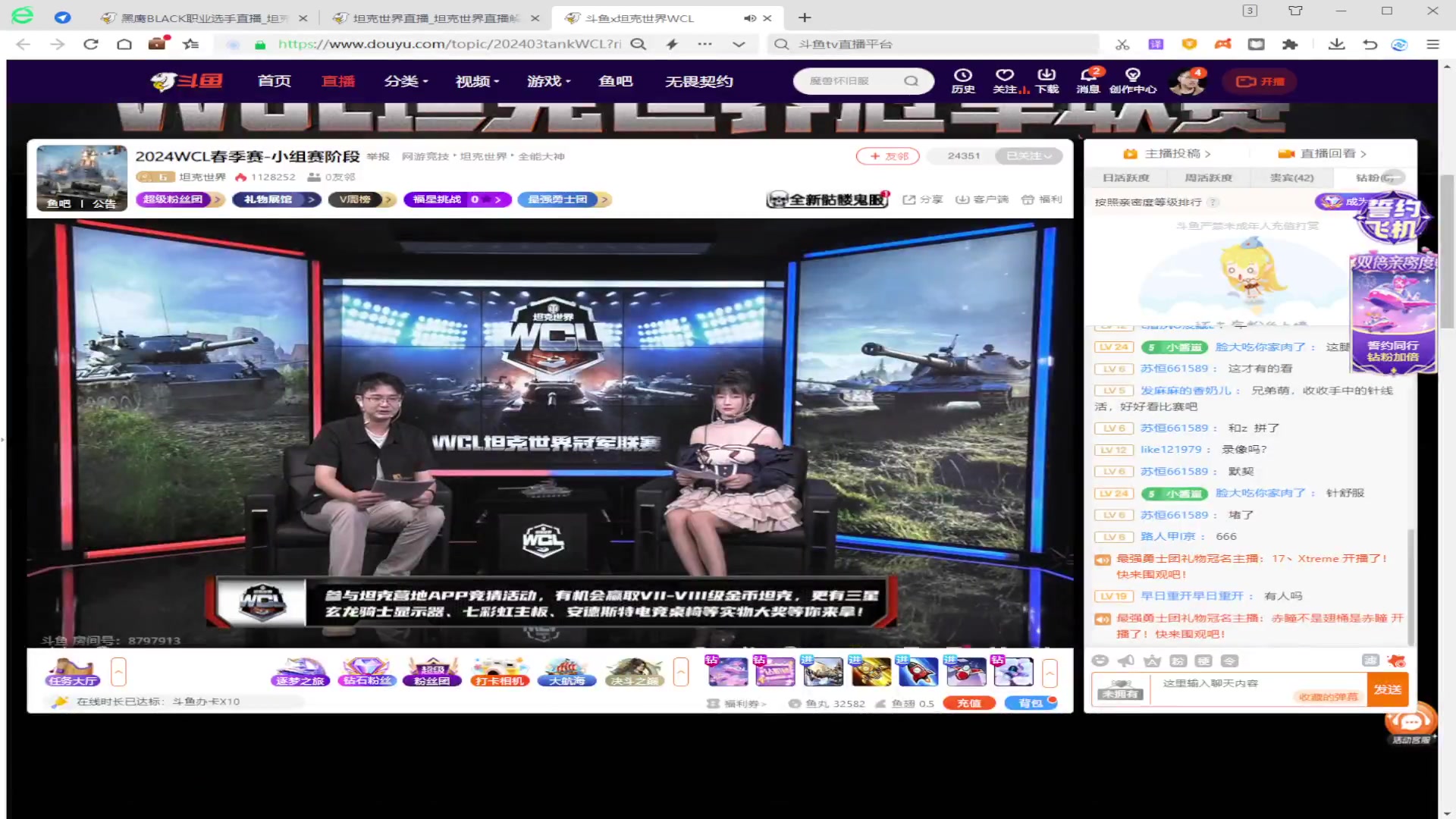Expand the address bar dropdown chevron
The image size is (1456, 819).
739,44
